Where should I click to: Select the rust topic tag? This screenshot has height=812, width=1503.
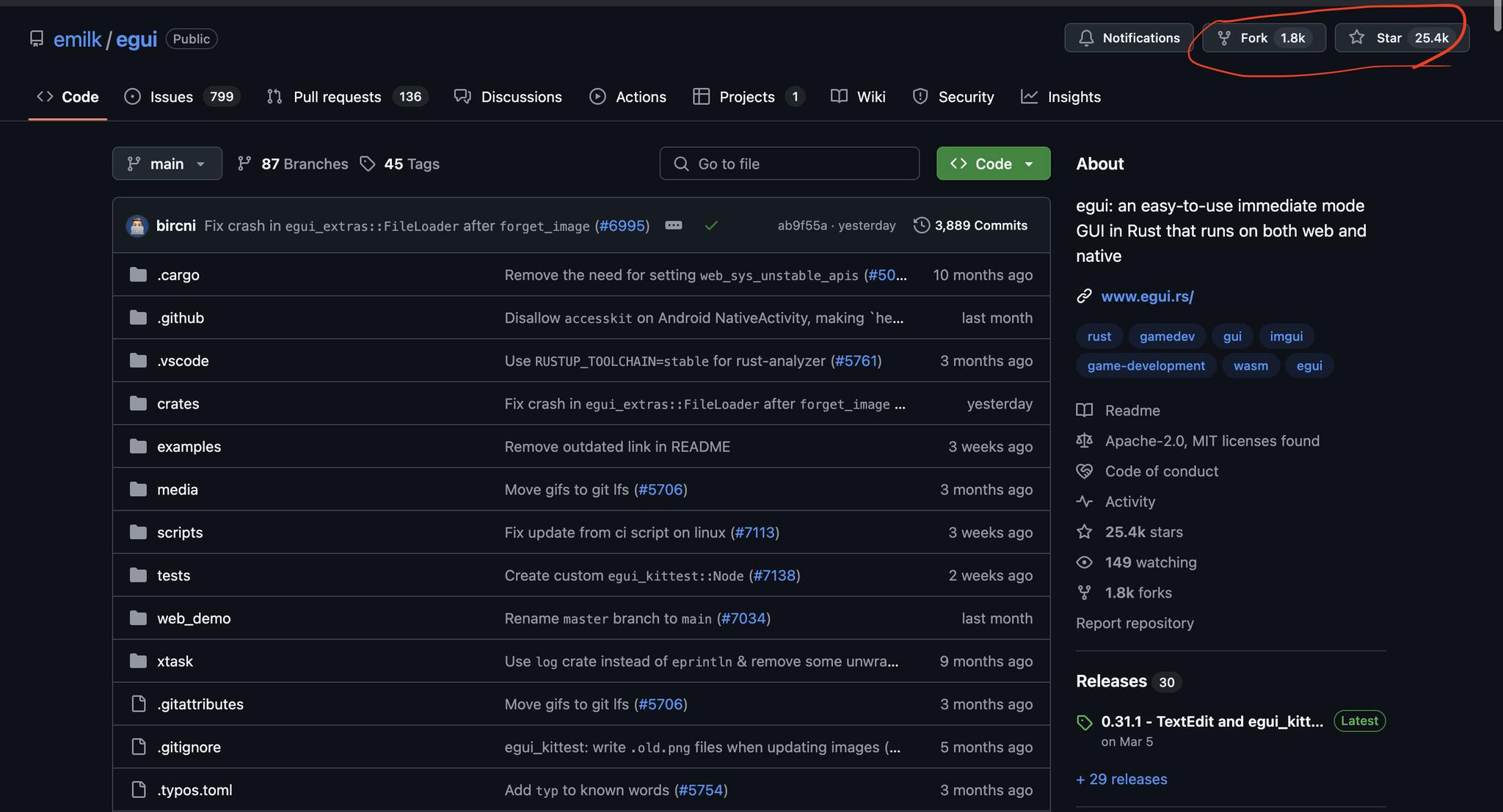[1099, 336]
